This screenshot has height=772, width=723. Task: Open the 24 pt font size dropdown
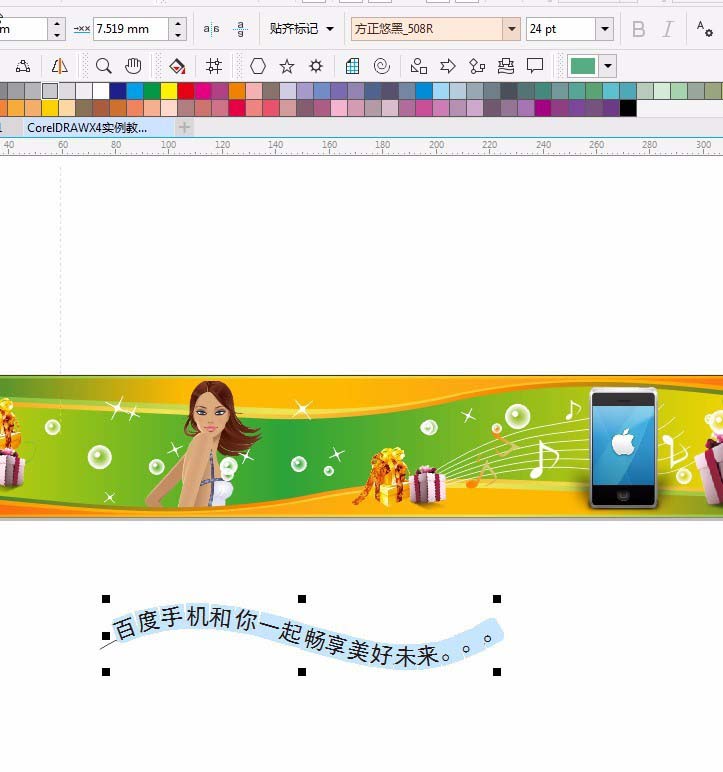(x=604, y=29)
